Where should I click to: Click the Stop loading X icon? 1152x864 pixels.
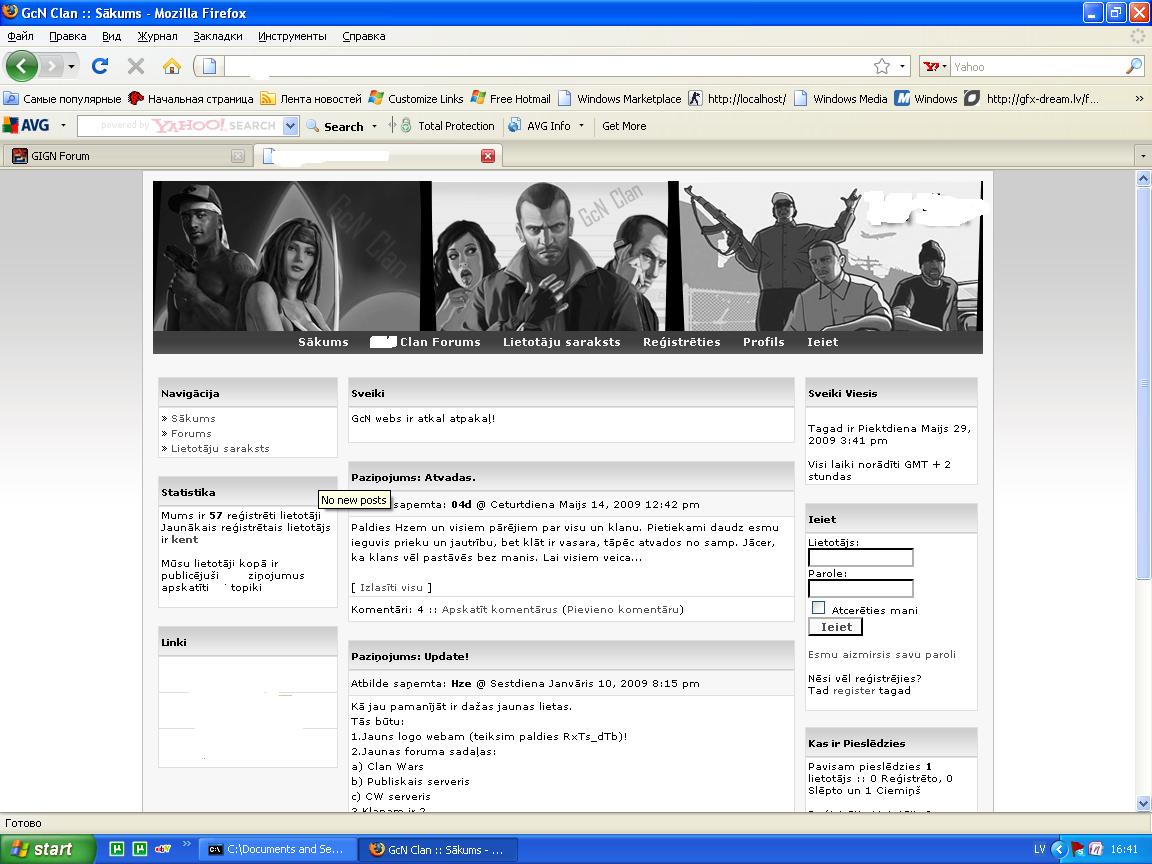click(x=136, y=66)
